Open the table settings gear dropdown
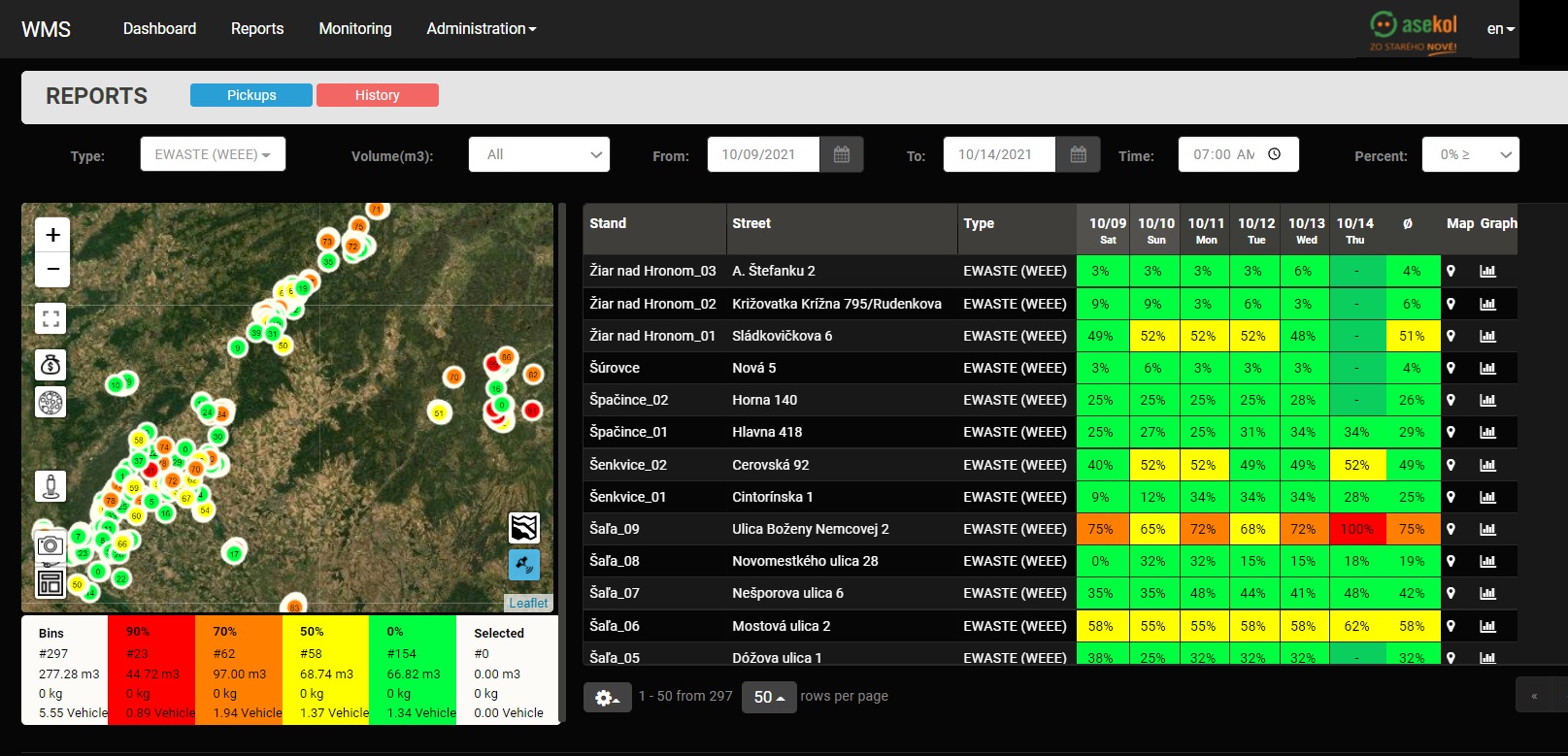Viewport: 1568px width, 756px height. tap(607, 697)
